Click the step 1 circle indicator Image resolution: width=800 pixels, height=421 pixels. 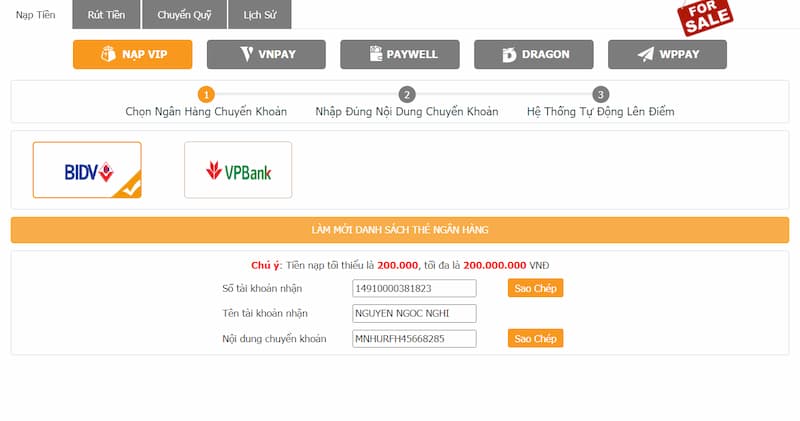(x=206, y=94)
